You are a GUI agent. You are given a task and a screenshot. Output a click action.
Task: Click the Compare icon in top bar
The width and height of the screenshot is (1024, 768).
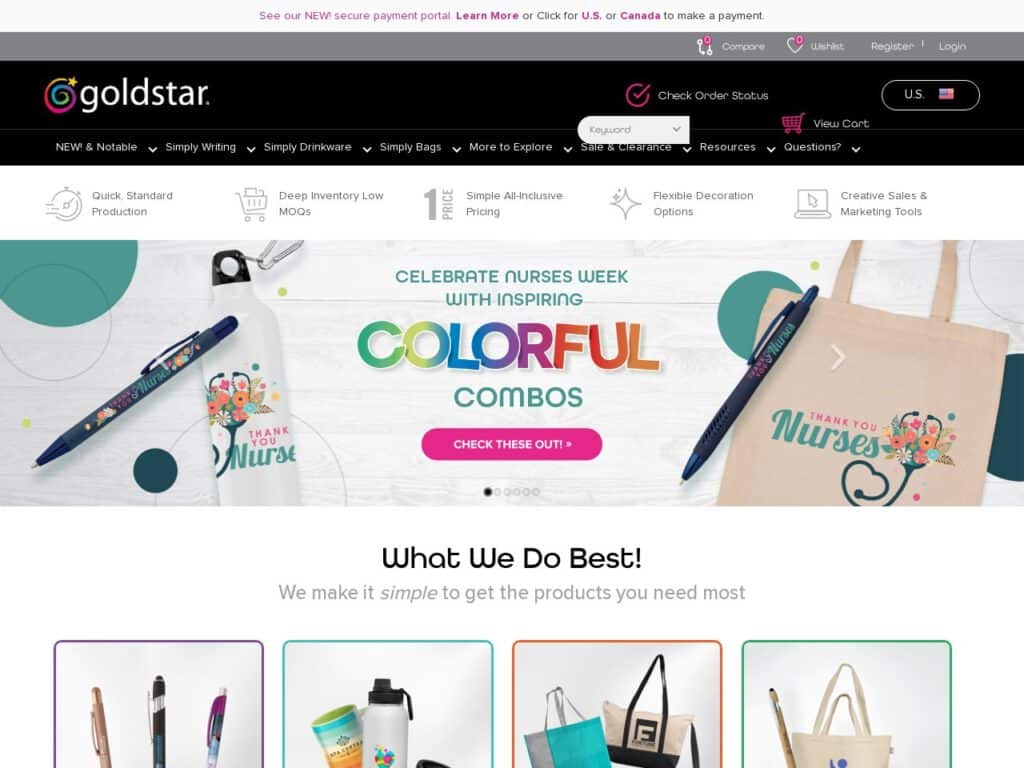pos(704,46)
